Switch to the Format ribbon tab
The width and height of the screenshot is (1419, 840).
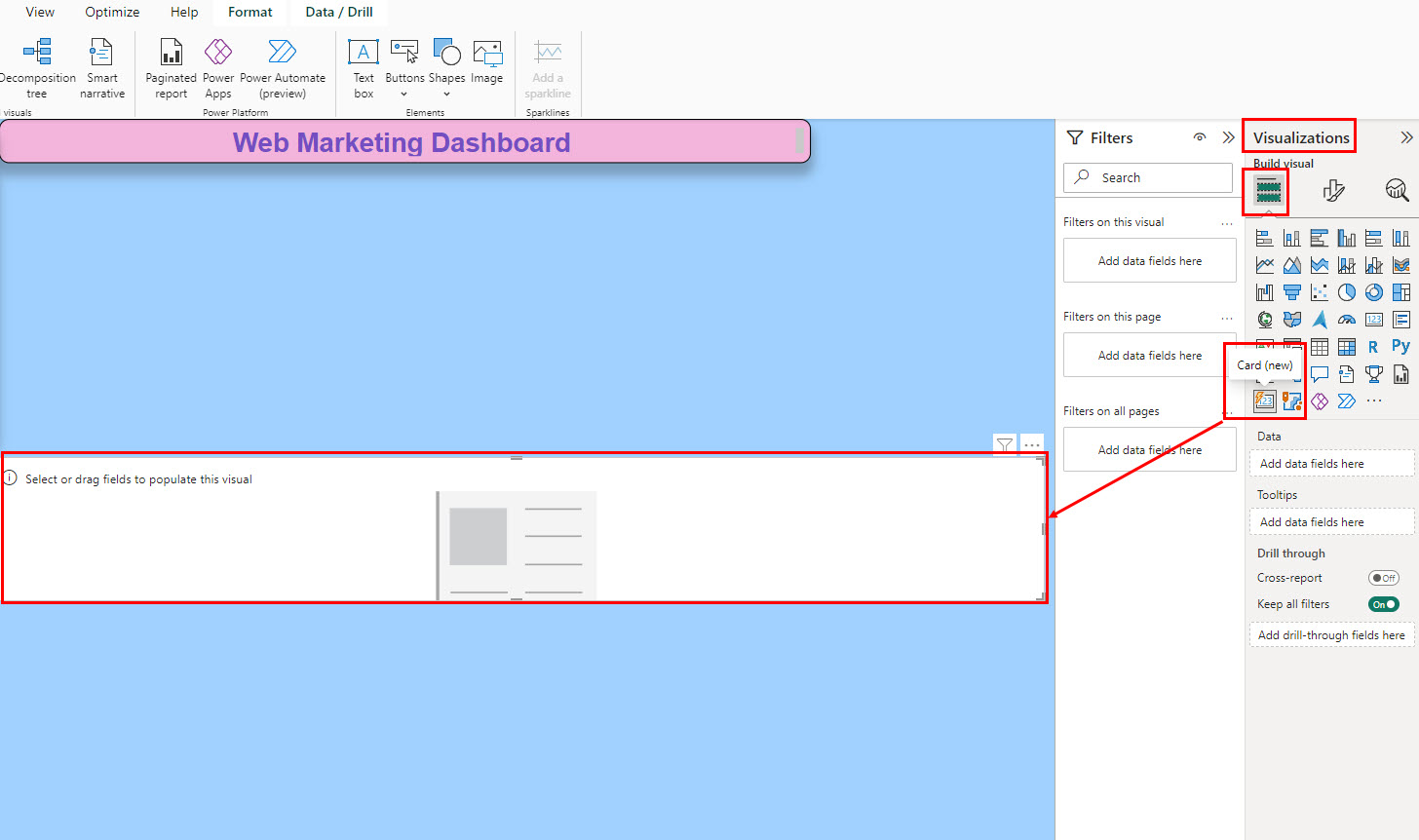250,12
